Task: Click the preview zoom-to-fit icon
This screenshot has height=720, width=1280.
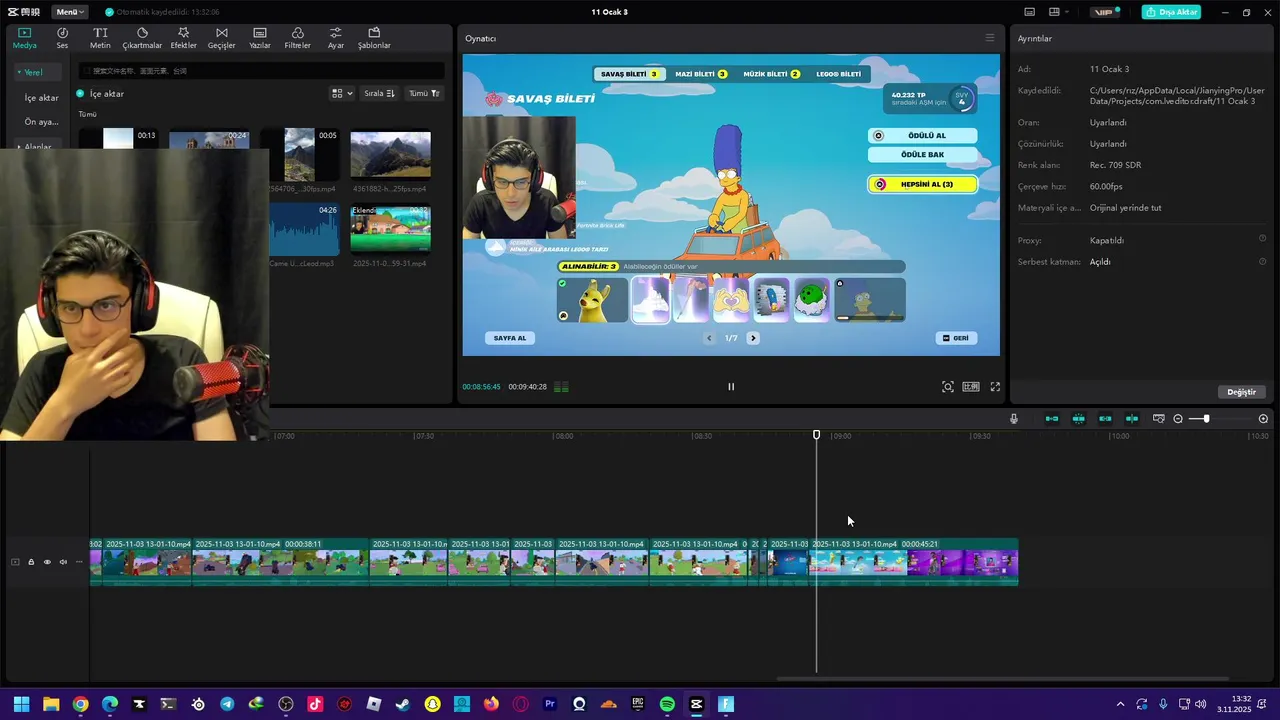Action: click(948, 387)
